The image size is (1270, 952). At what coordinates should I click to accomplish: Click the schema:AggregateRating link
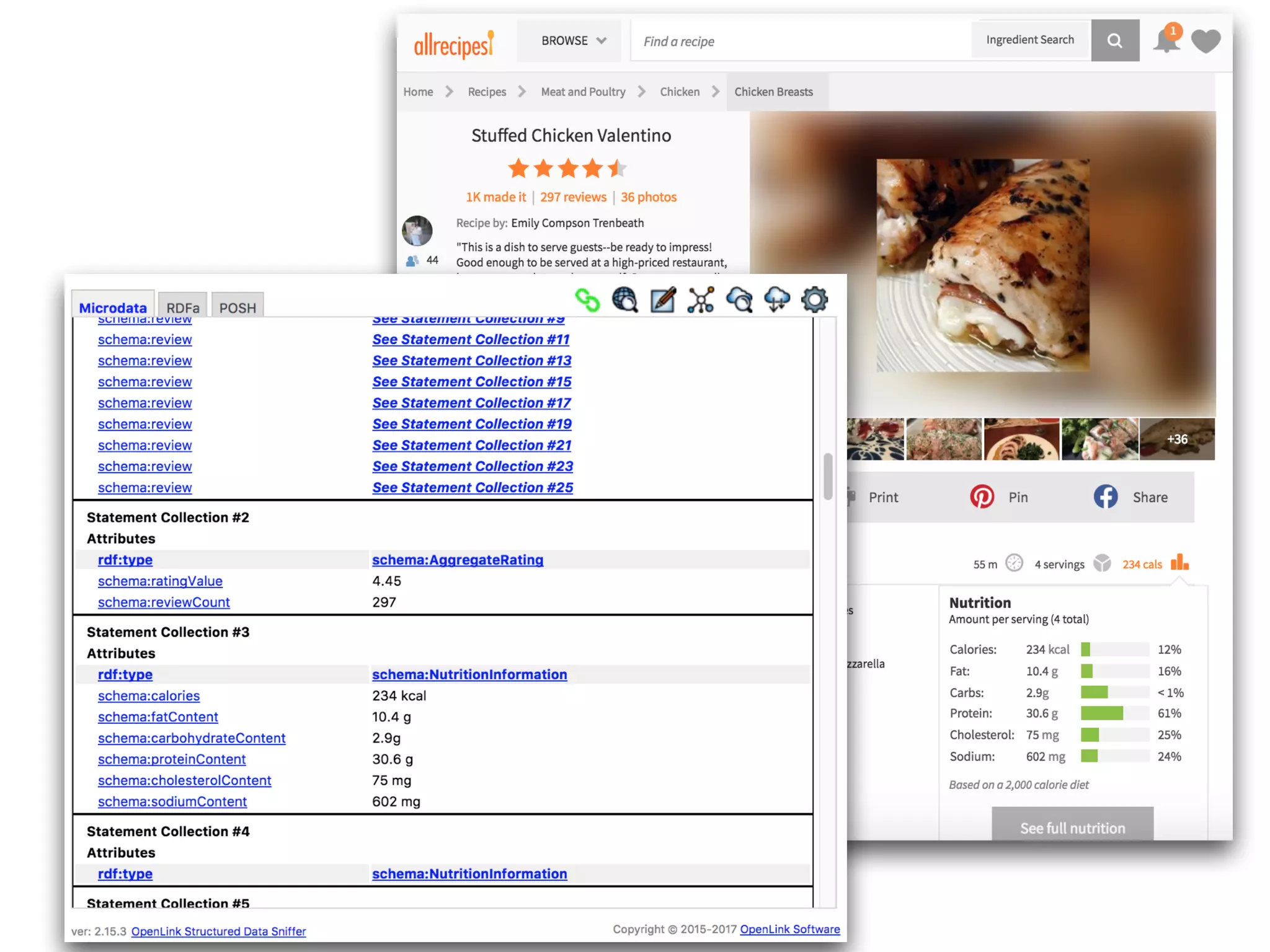tap(457, 560)
